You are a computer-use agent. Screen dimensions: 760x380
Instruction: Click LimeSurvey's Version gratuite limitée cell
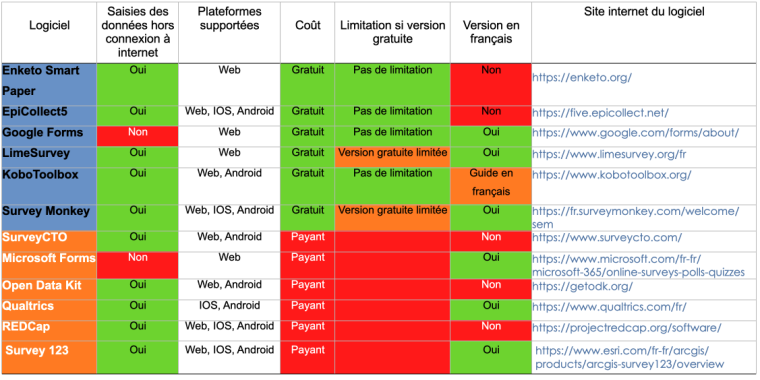(x=393, y=157)
